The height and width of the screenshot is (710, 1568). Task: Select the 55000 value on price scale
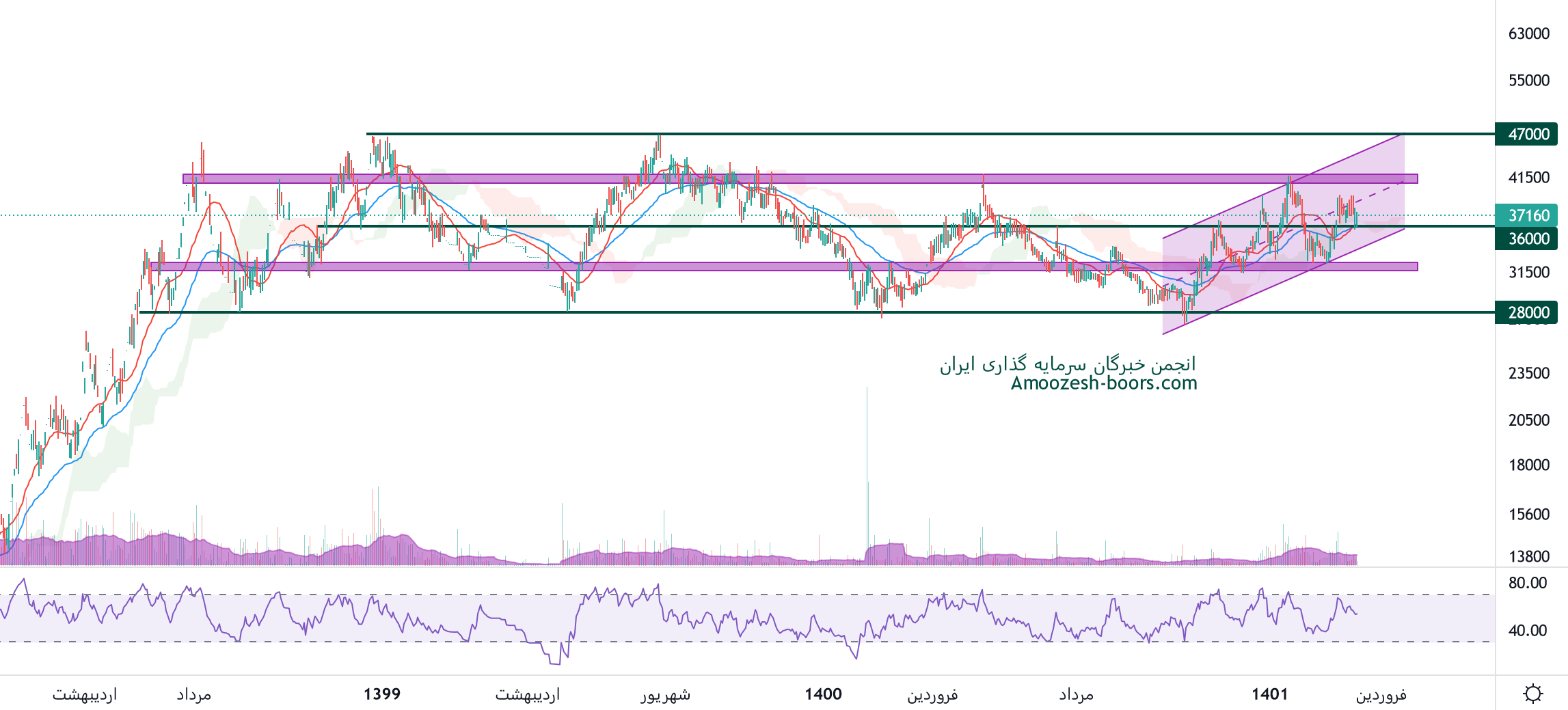click(x=1528, y=81)
